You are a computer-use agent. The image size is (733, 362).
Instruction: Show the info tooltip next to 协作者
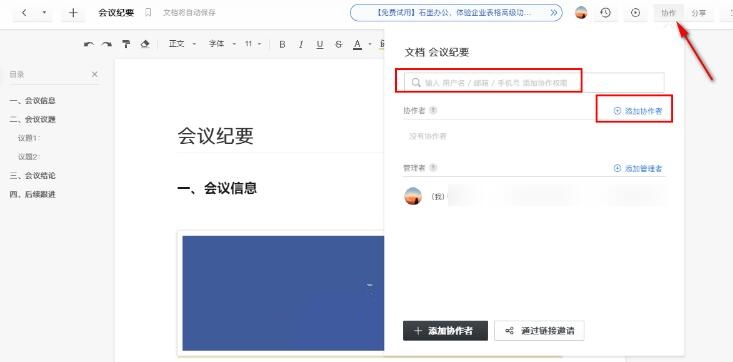433,111
